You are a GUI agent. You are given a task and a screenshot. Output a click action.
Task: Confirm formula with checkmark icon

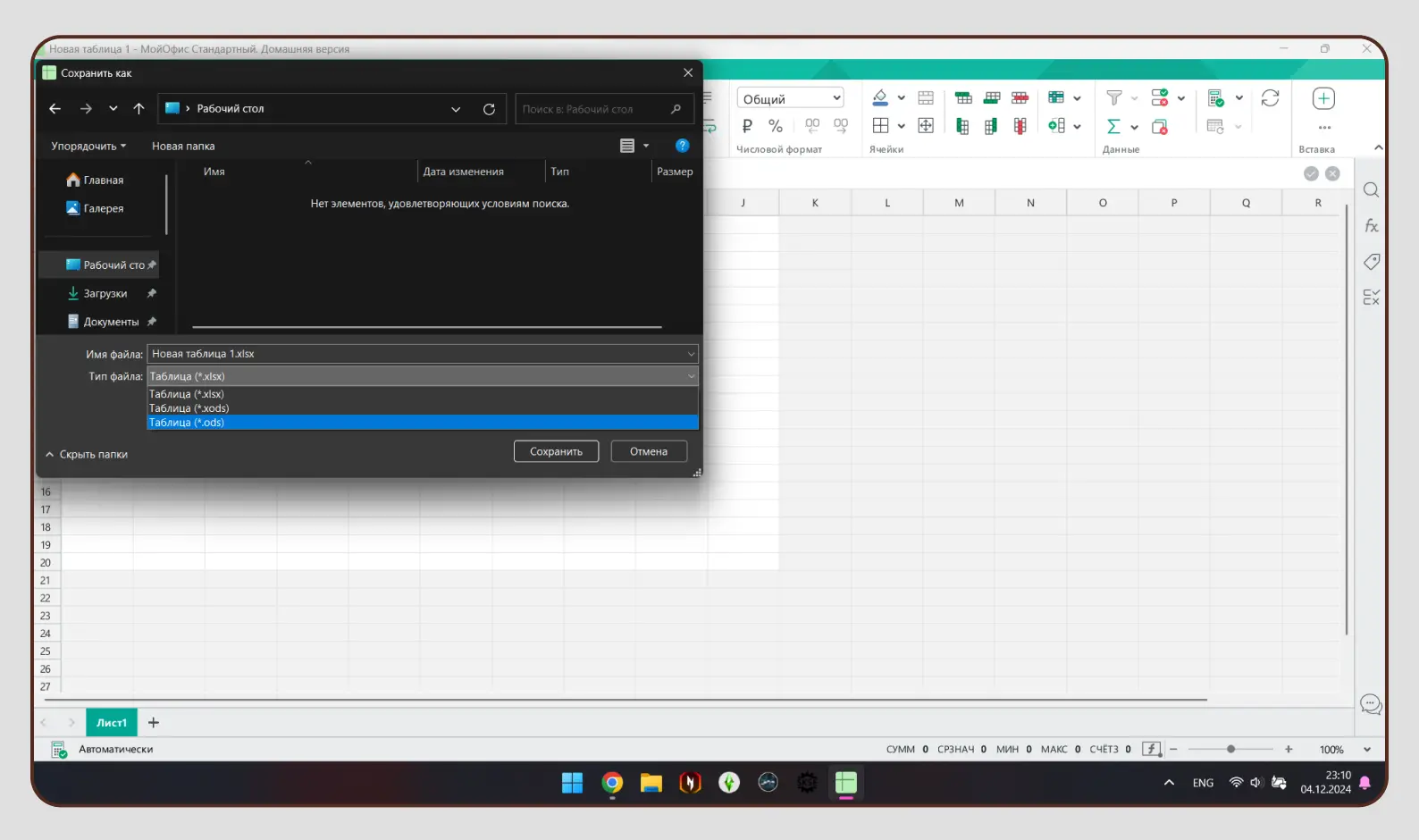1311,173
